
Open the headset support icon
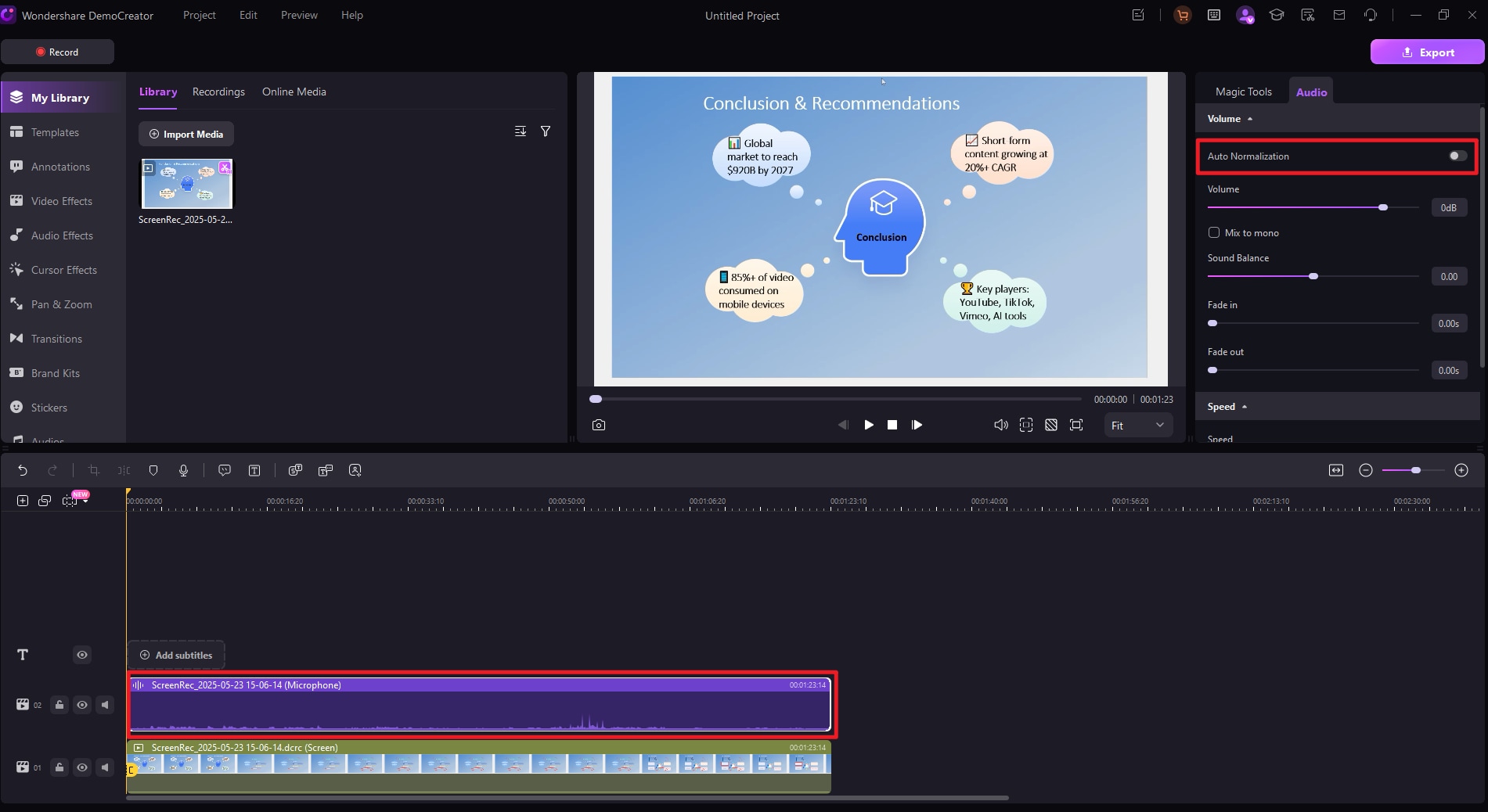click(1371, 15)
